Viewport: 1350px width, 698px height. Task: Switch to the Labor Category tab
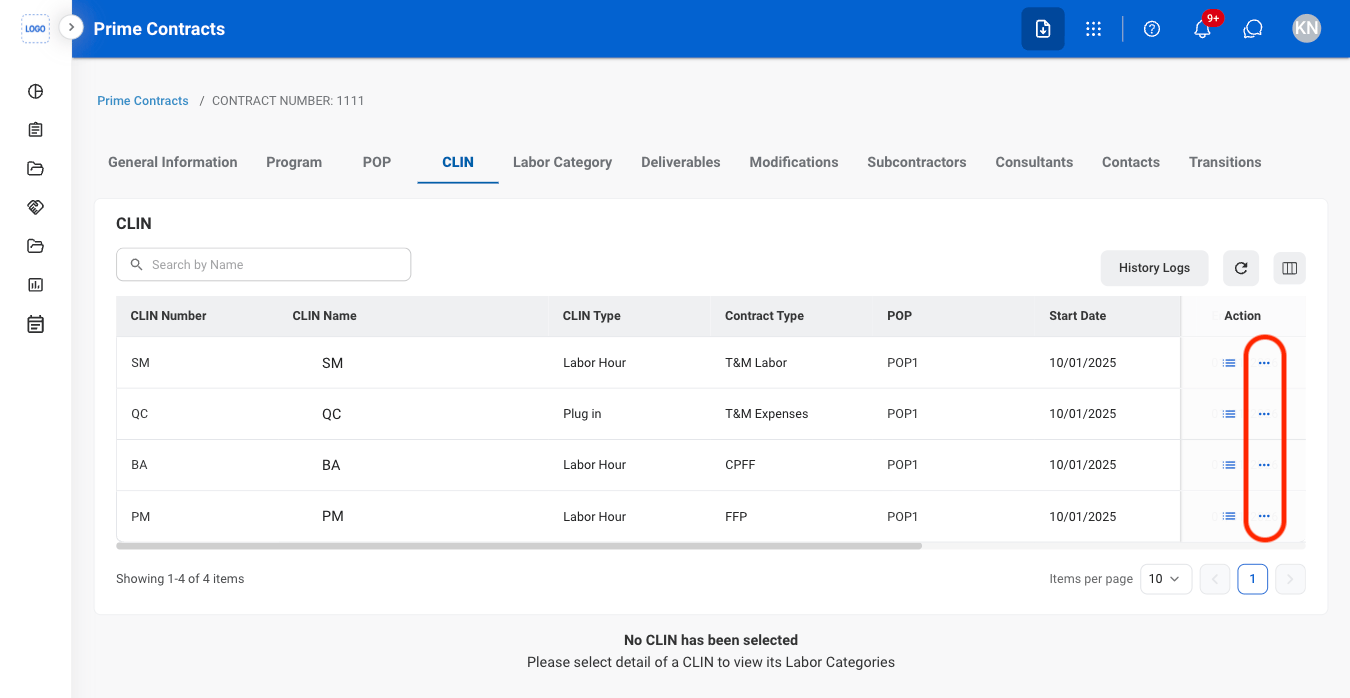[x=562, y=162]
